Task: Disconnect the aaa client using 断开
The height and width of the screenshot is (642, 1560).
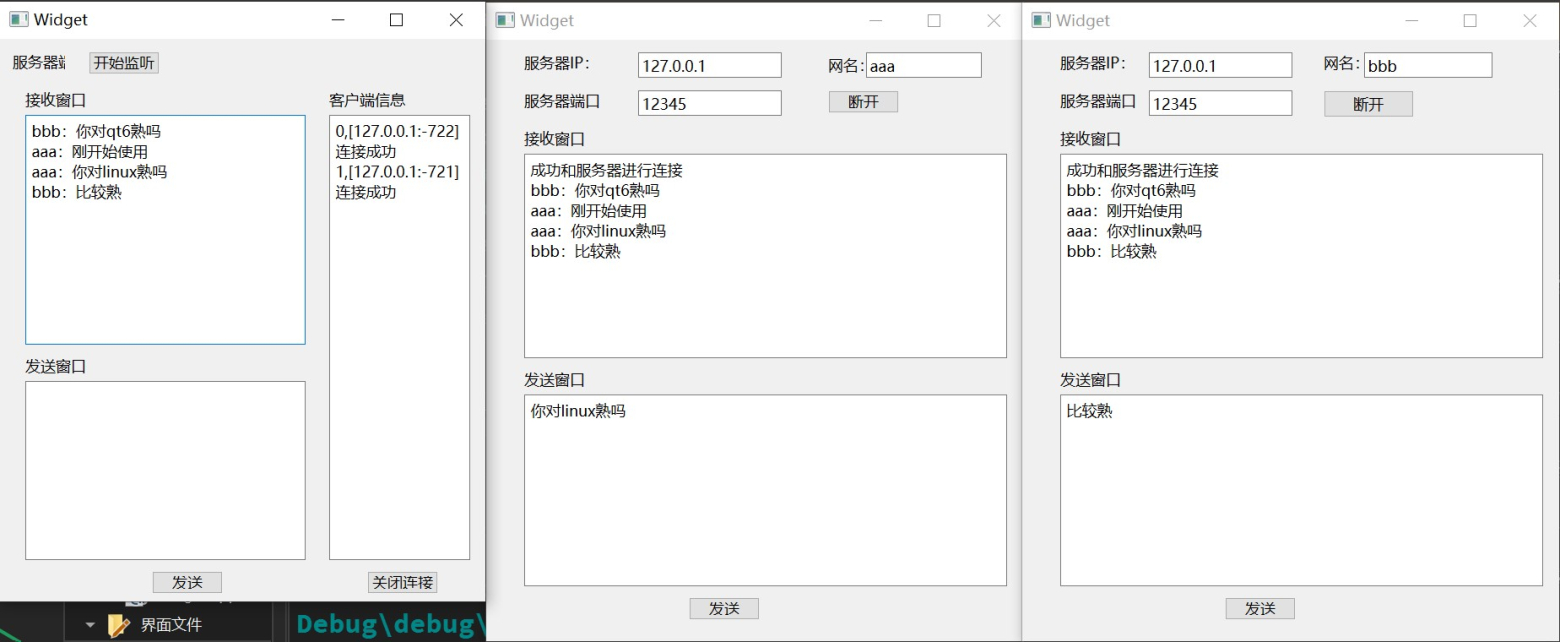Action: pyautogui.click(x=863, y=102)
